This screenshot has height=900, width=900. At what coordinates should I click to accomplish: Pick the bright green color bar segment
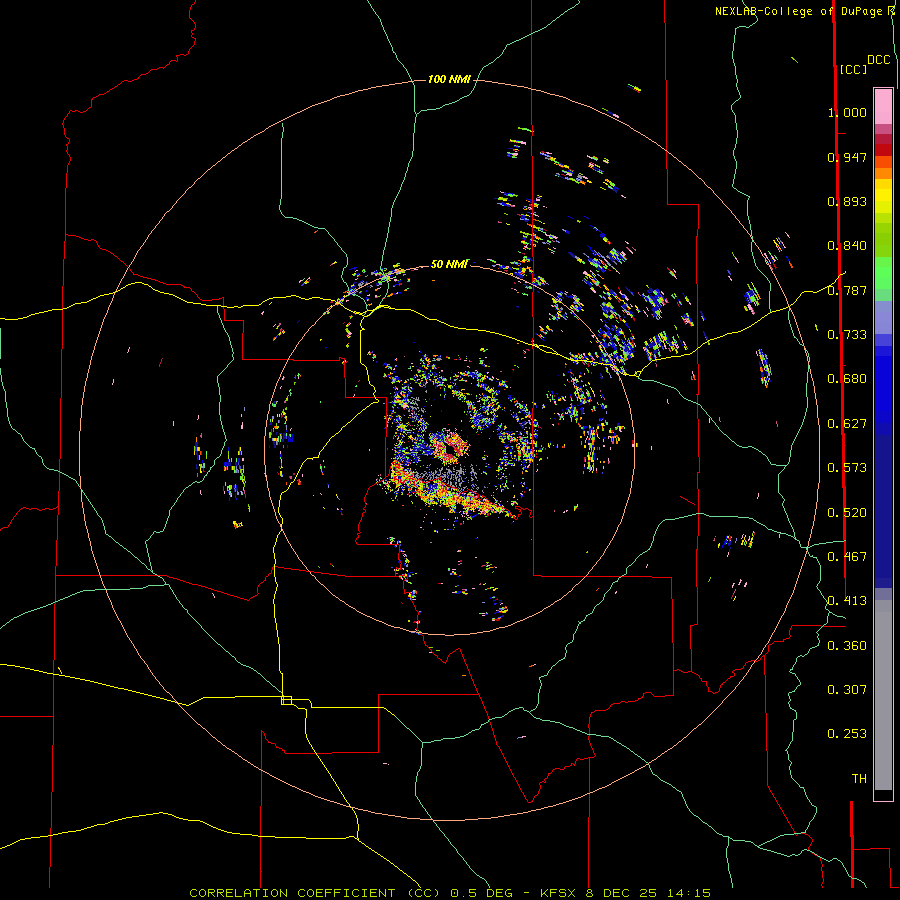(x=883, y=272)
